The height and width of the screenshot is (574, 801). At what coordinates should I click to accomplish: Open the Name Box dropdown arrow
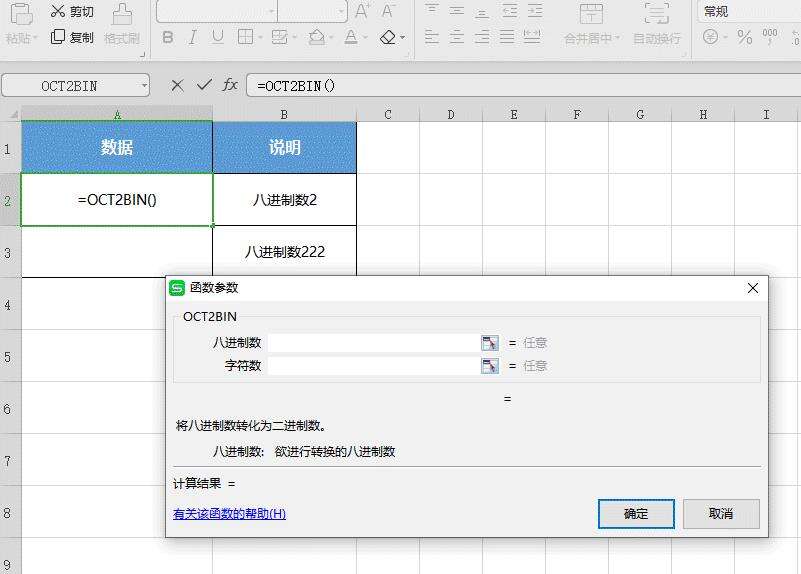(x=144, y=86)
